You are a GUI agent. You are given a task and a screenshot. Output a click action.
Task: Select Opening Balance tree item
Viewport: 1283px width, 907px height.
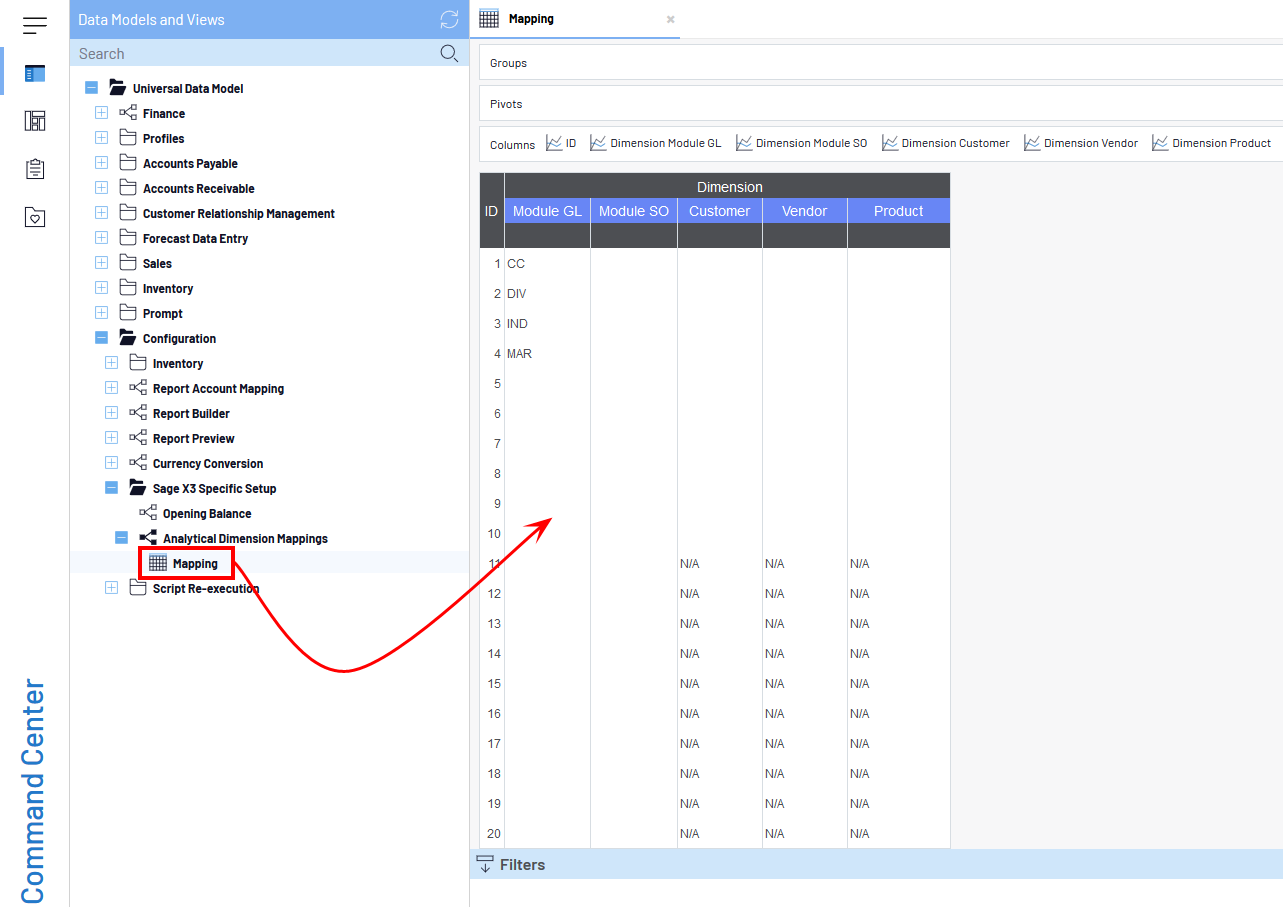tap(206, 514)
